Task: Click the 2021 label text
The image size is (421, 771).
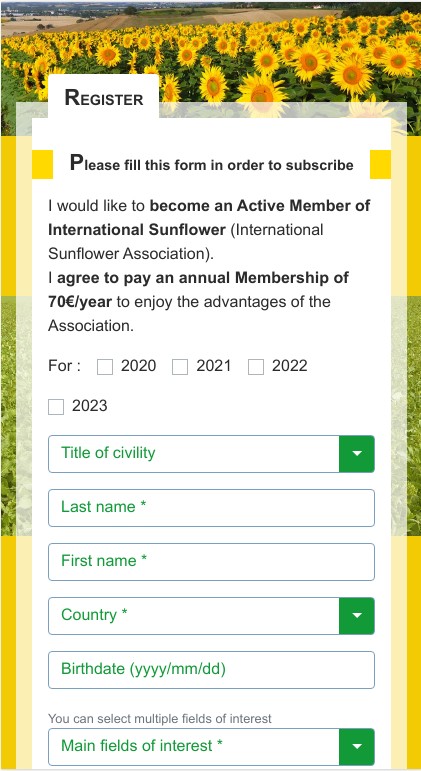Action: pyautogui.click(x=213, y=366)
